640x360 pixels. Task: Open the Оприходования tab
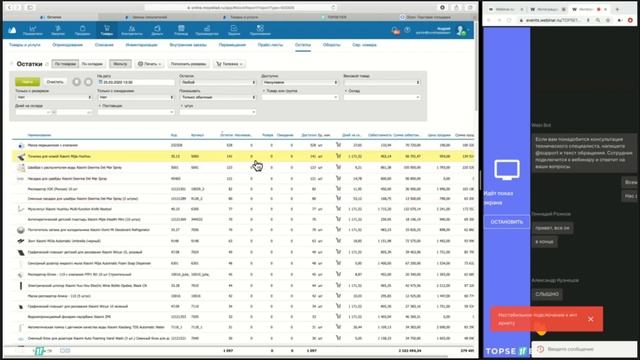pos(67,45)
